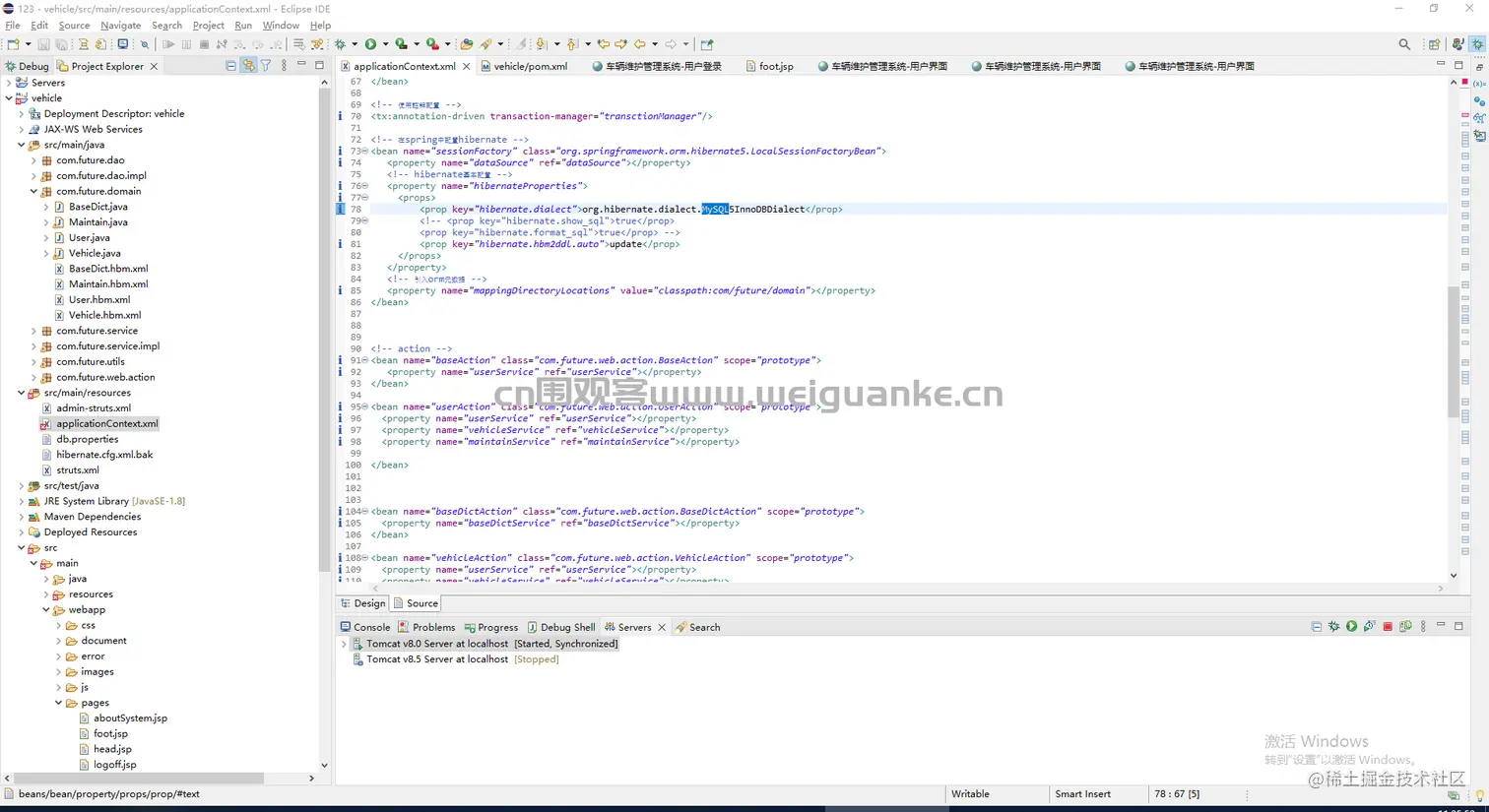1489x812 pixels.
Task: Click the New Console monitor icon in toolbar
Action: (x=122, y=44)
